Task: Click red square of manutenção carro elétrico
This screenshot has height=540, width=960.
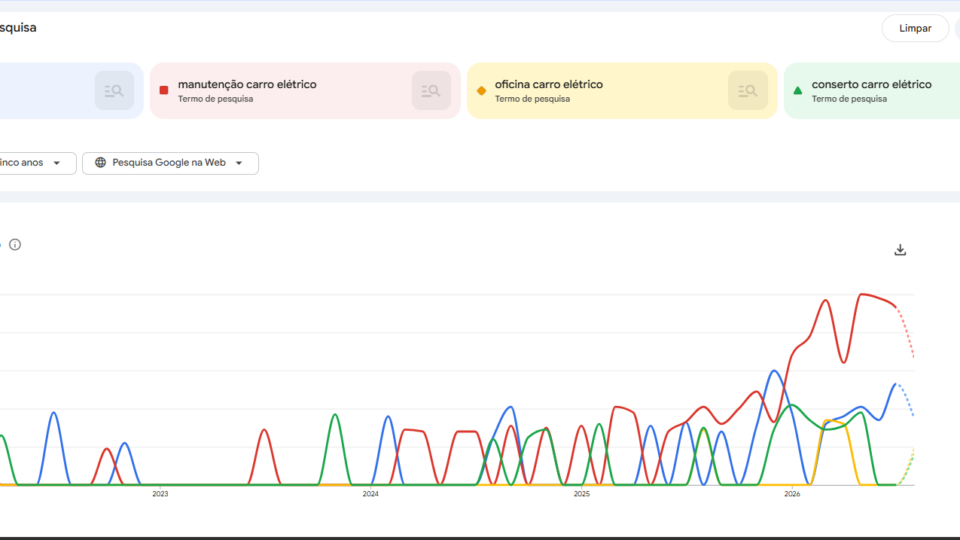Action: 163,90
